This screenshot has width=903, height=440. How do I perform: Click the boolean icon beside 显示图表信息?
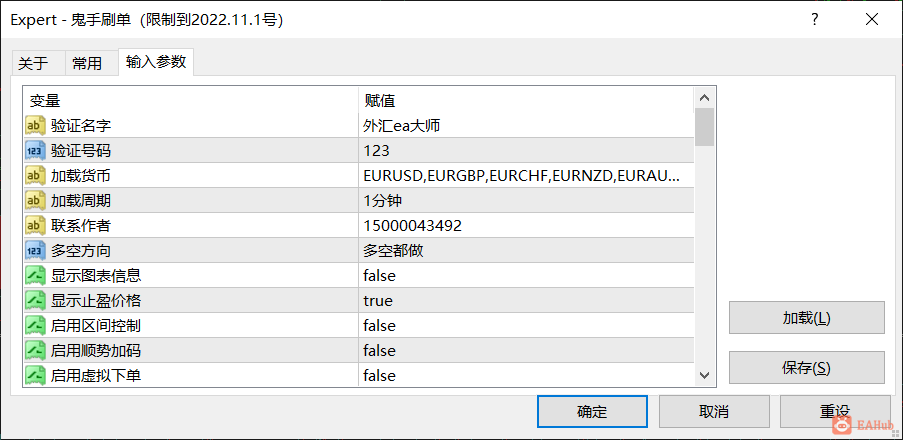[x=35, y=276]
